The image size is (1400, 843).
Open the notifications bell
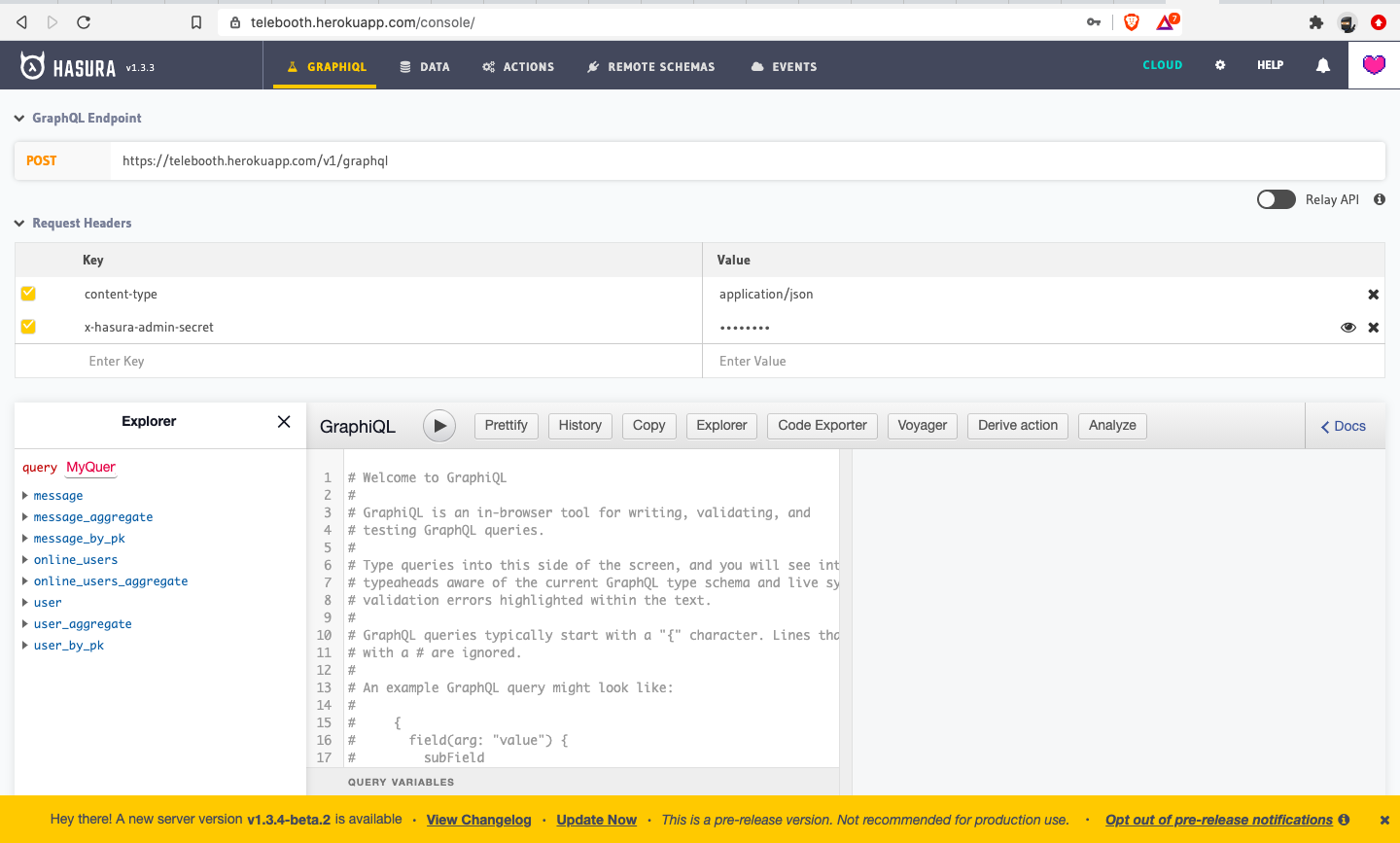[1323, 65]
